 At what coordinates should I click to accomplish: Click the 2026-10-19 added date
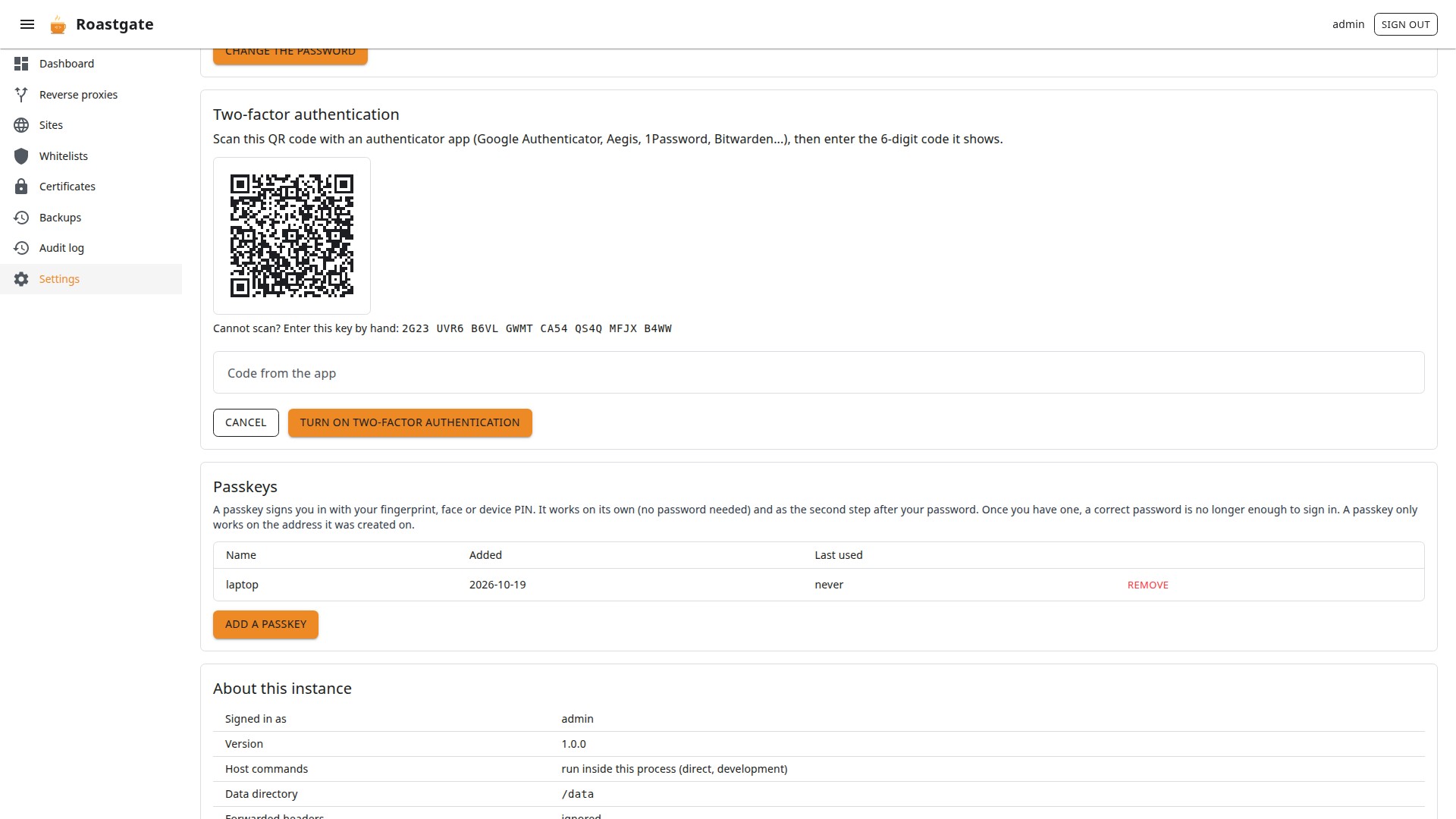(x=497, y=585)
